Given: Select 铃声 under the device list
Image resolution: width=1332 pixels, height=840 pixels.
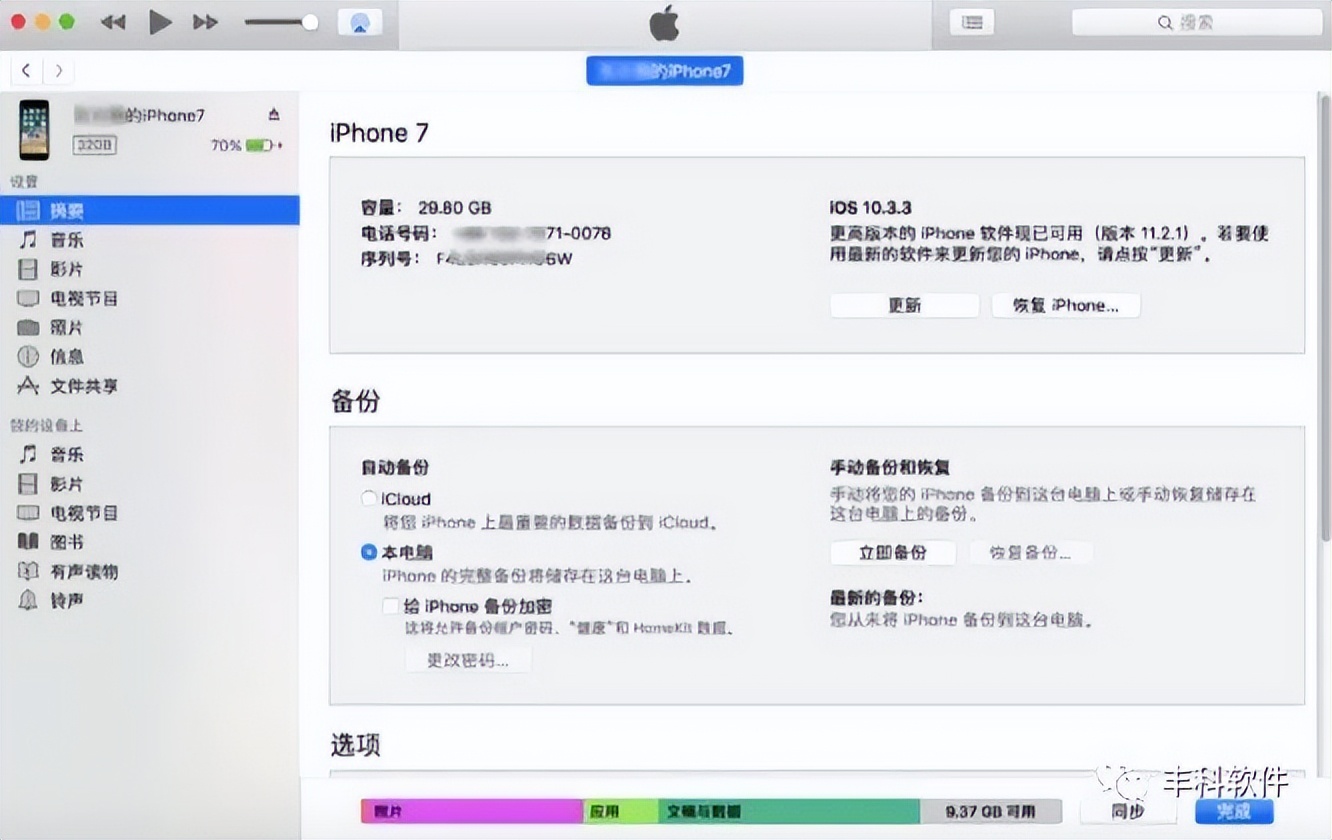Looking at the screenshot, I should point(60,599).
